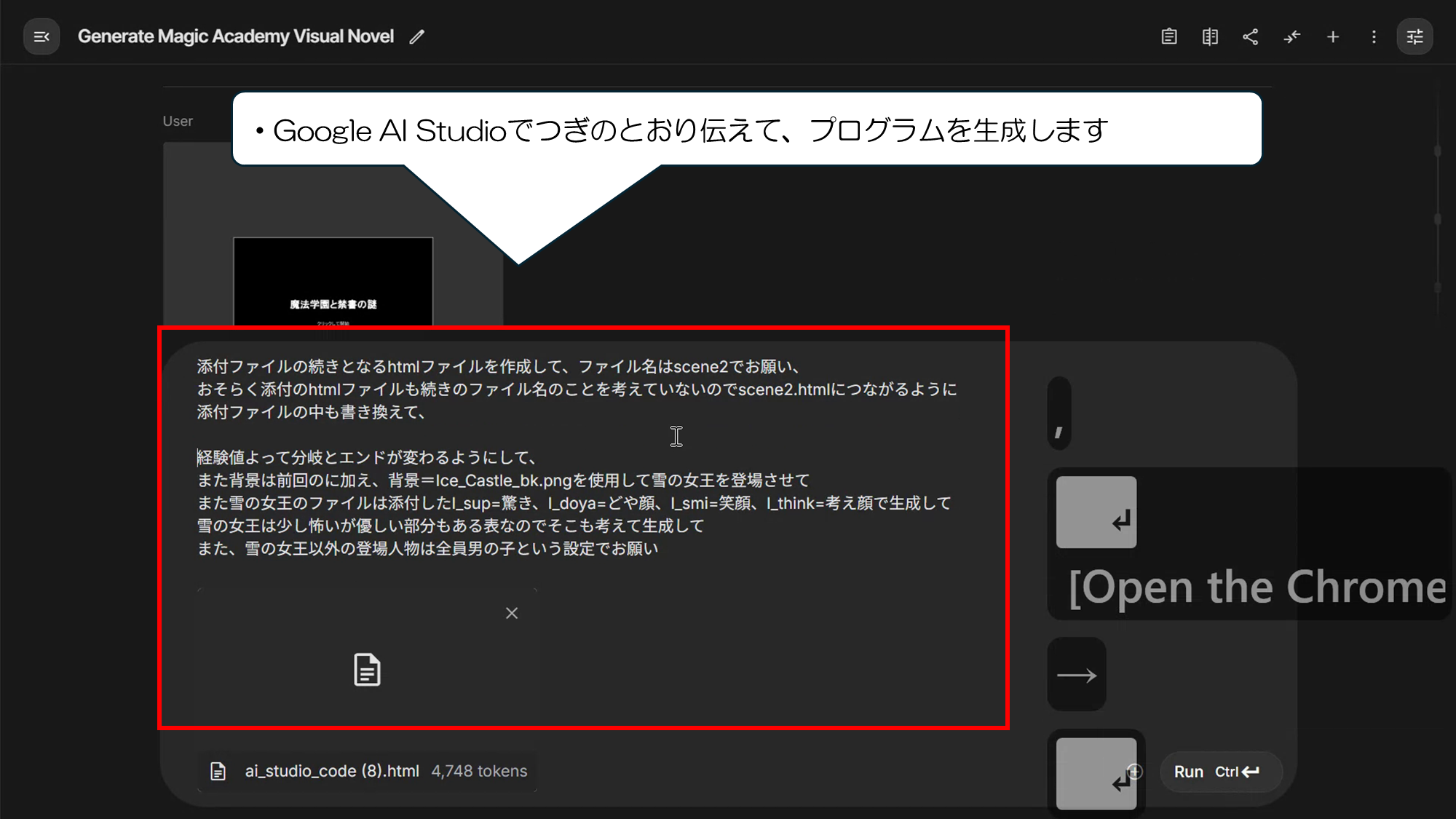This screenshot has height=819, width=1456.
Task: Jump to second conversation scroll marker
Action: [x=1437, y=218]
